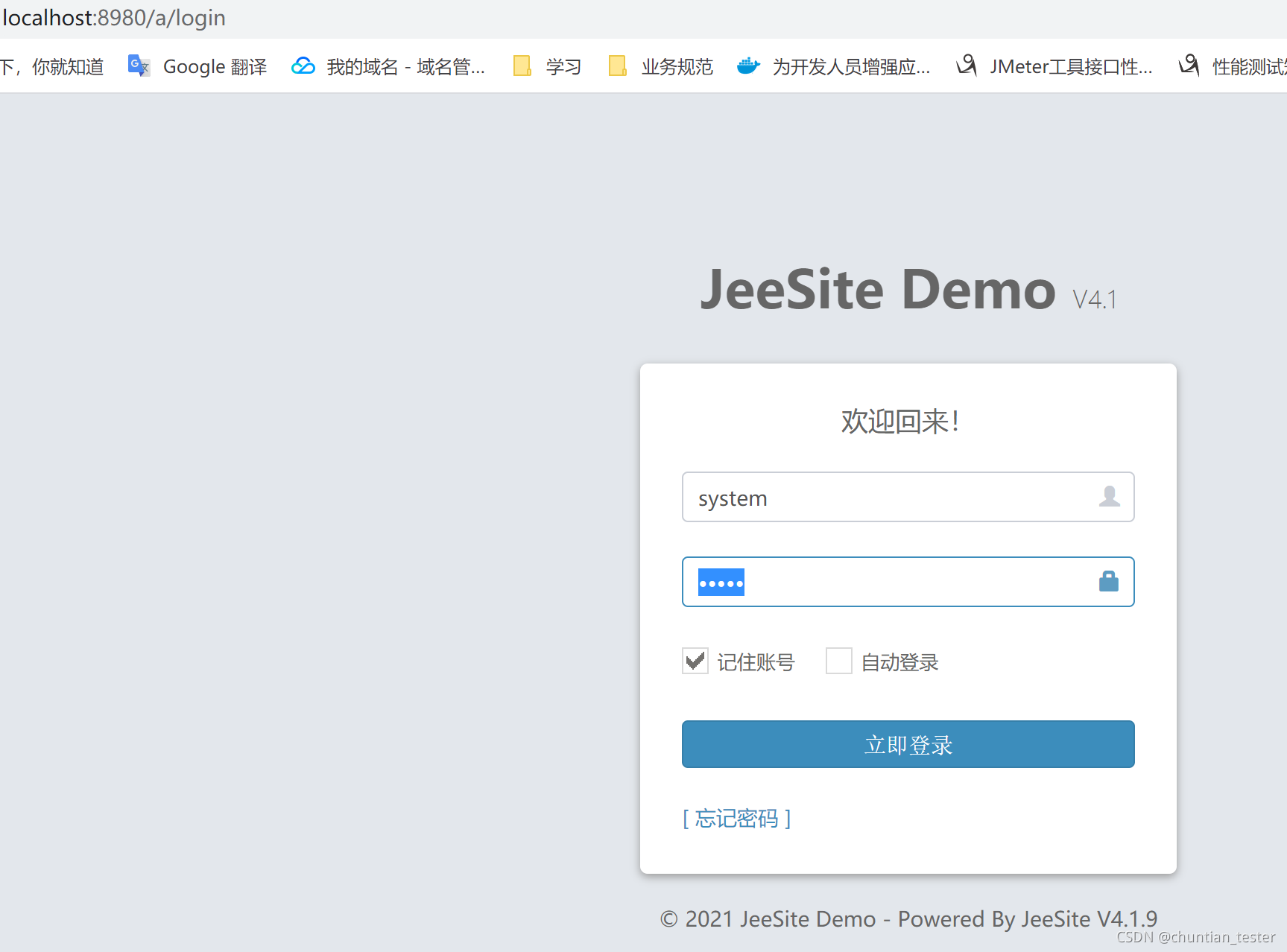Click the 记住账号 label text
Image resolution: width=1287 pixels, height=952 pixels.
coord(756,662)
